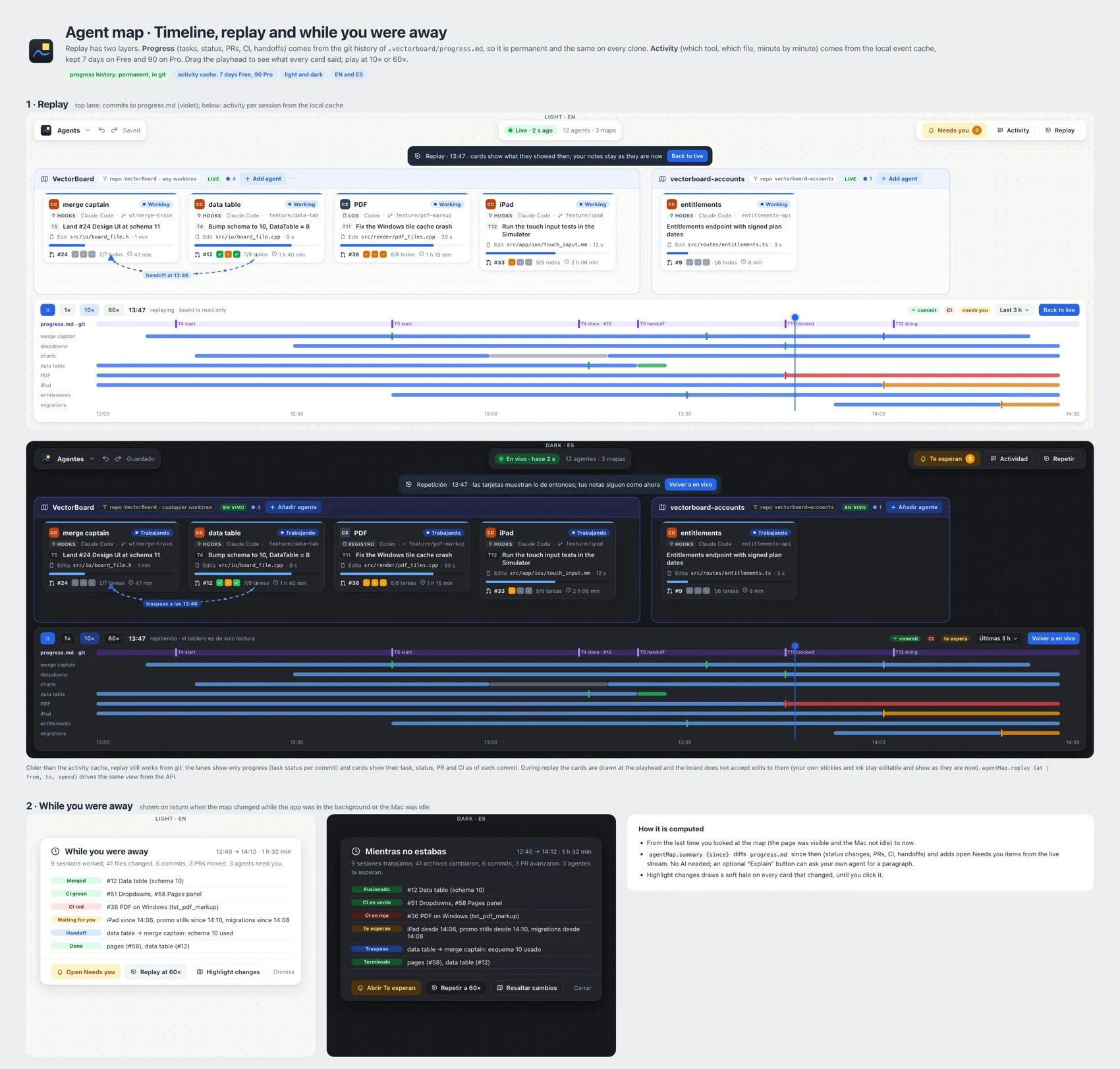The height and width of the screenshot is (1069, 1120).
Task: Open the Last 3 h range dropdown
Action: point(1014,310)
